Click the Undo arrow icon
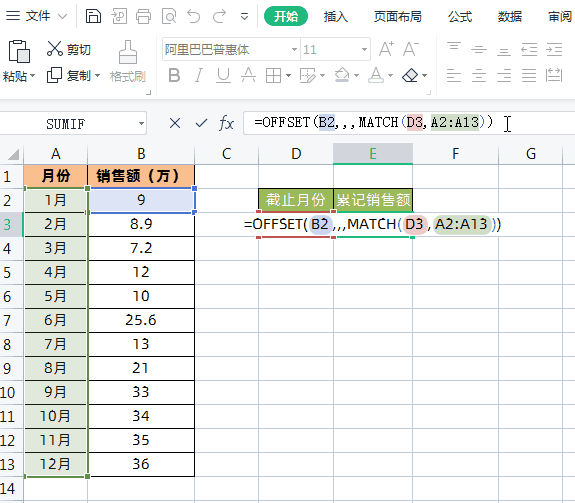 (x=194, y=16)
